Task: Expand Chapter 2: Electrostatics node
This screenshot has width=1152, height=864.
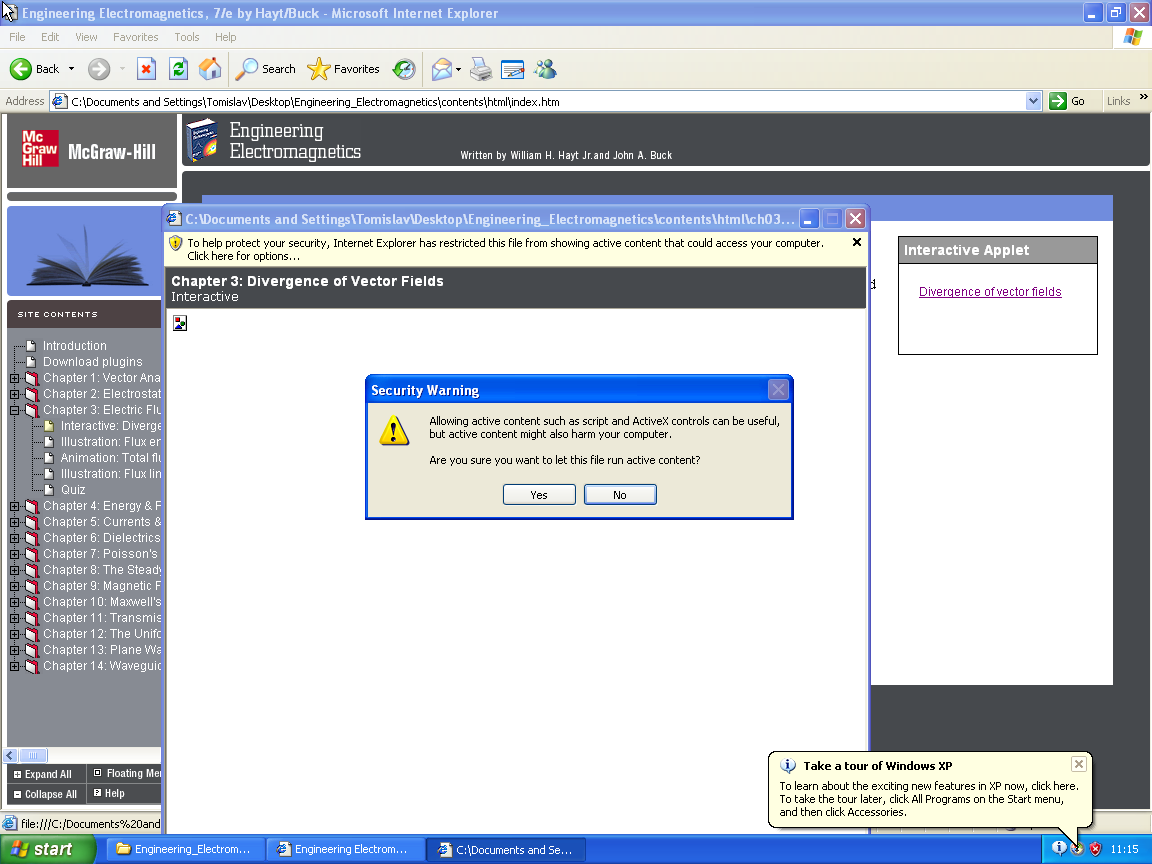Action: [15, 394]
